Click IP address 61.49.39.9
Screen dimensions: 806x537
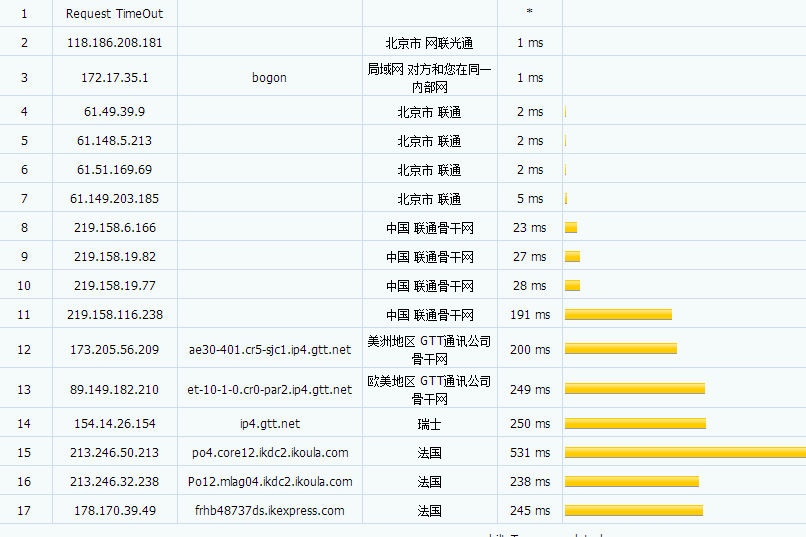(x=114, y=112)
